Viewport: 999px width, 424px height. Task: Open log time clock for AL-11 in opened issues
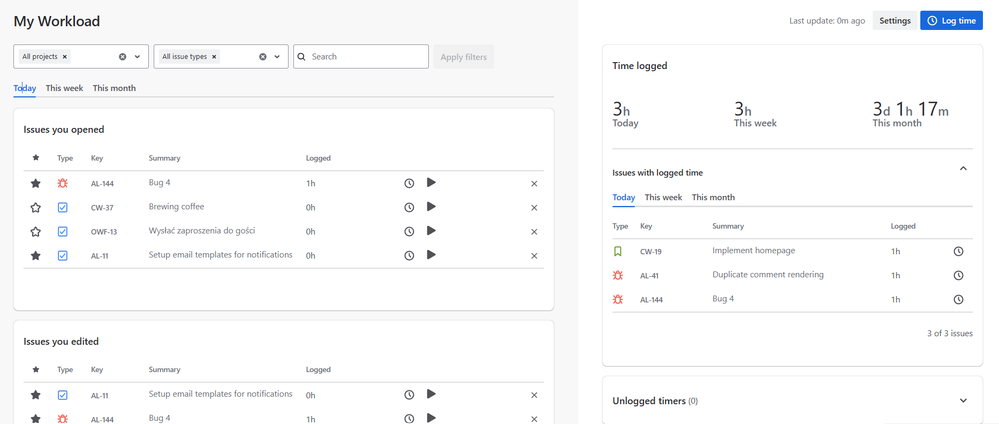click(x=409, y=255)
